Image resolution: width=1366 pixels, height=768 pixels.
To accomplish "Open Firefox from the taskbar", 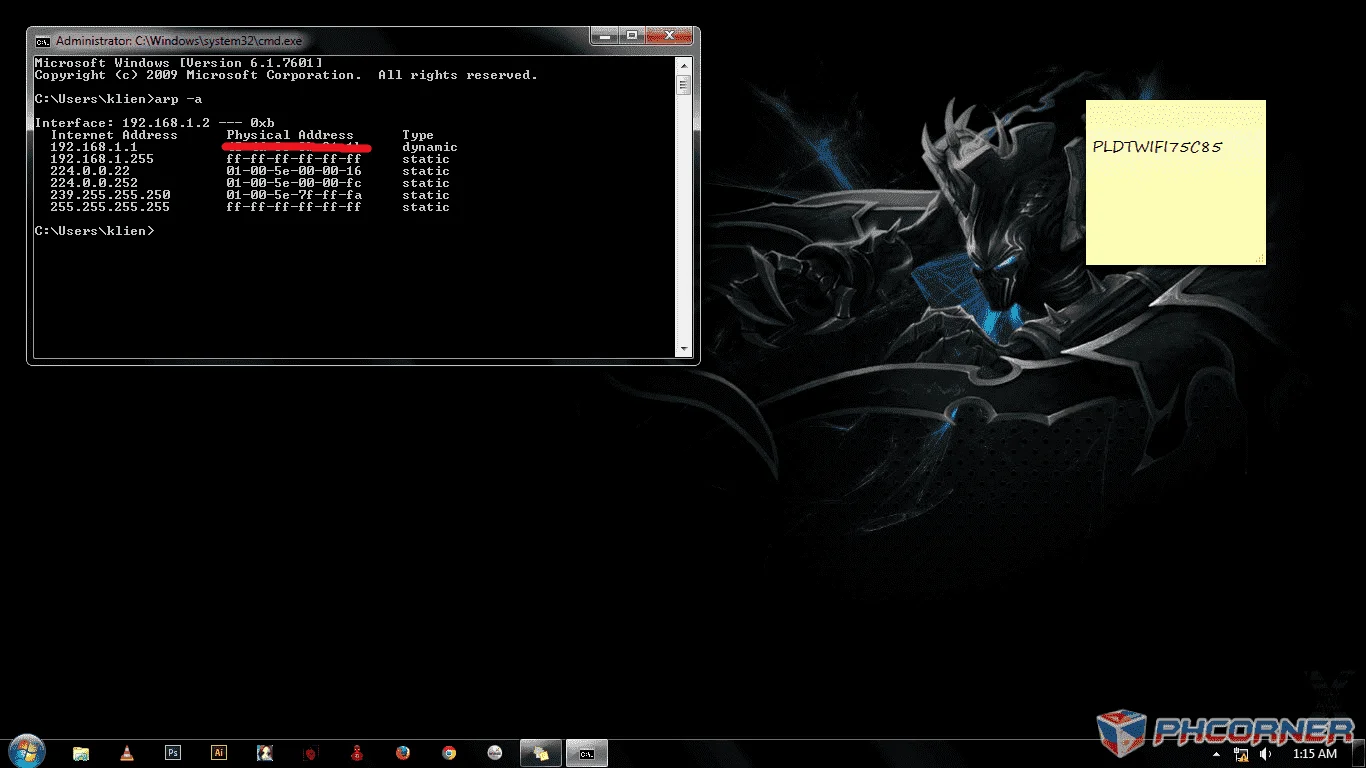I will click(x=403, y=753).
